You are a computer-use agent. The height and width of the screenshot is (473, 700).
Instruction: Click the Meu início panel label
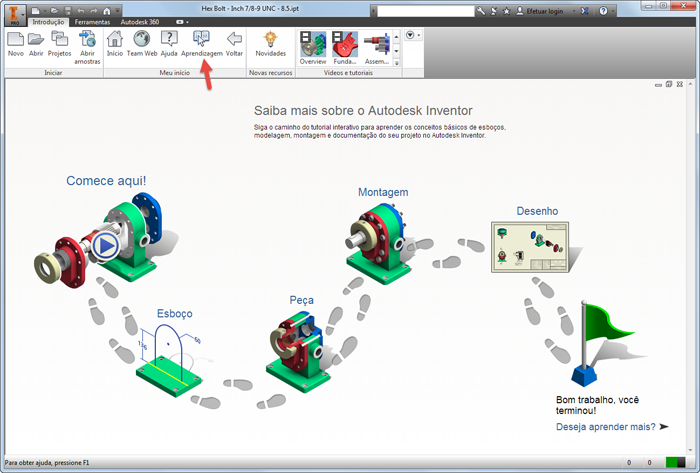tap(175, 73)
